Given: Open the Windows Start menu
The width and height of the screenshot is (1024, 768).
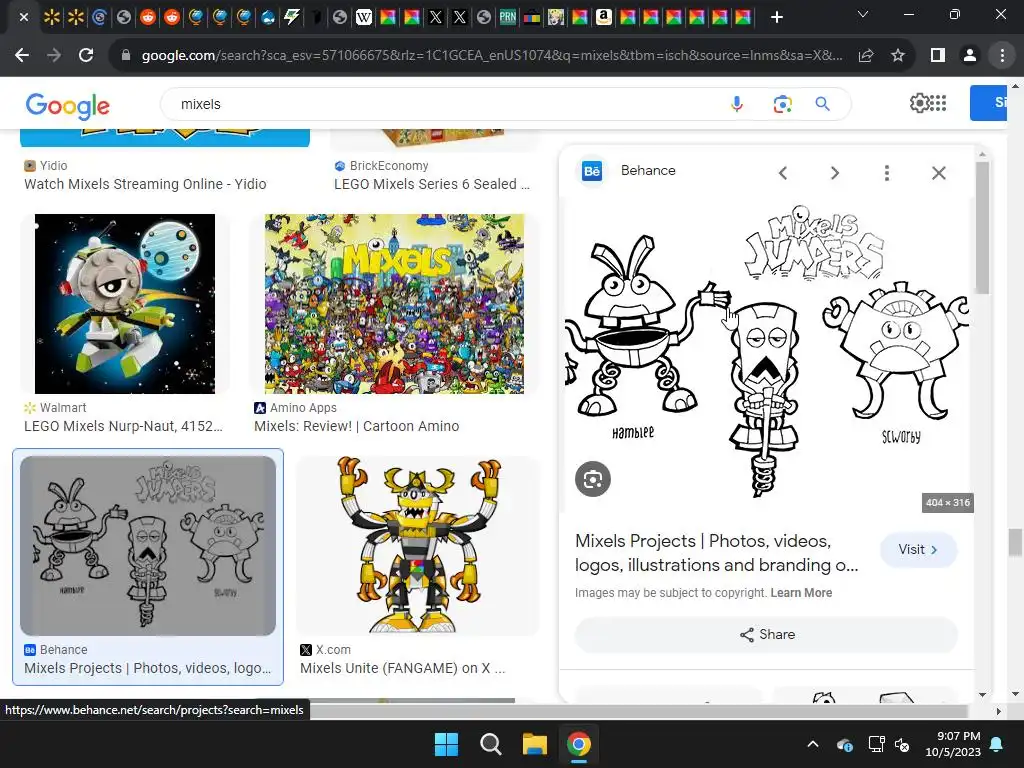Looking at the screenshot, I should [447, 744].
